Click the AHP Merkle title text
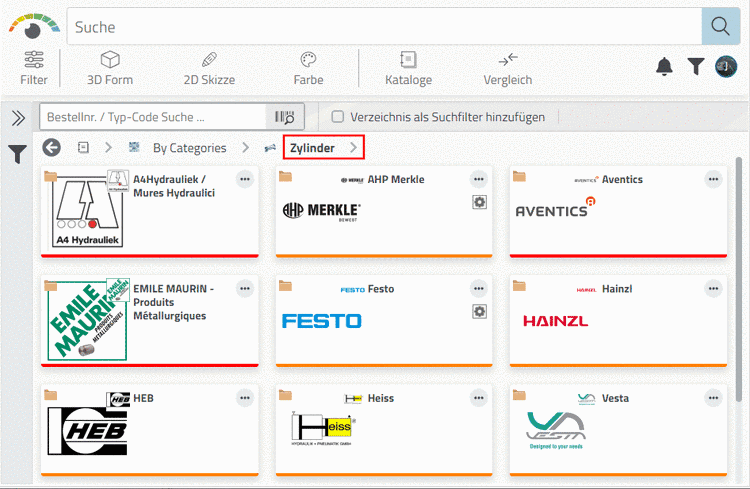The width and height of the screenshot is (750, 489). pos(396,179)
